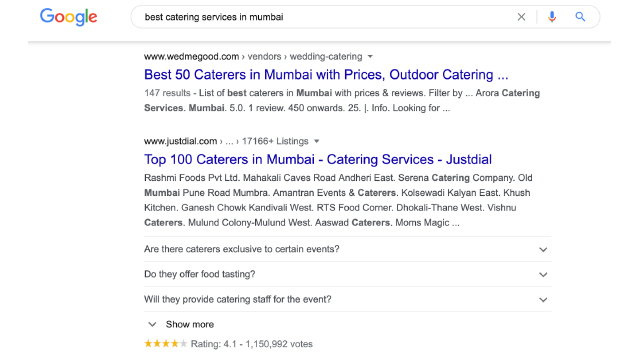640x360 pixels.
Task: Open dropdown arrow next to justdial.com listings
Action: coord(316,142)
